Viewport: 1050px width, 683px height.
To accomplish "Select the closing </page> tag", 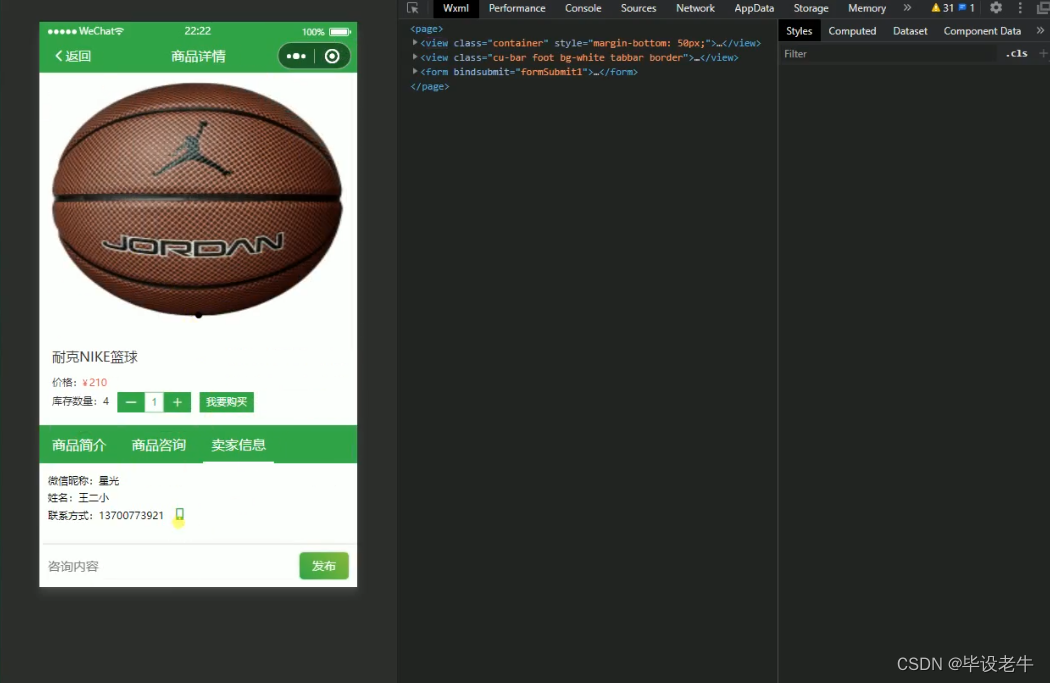I will point(429,86).
